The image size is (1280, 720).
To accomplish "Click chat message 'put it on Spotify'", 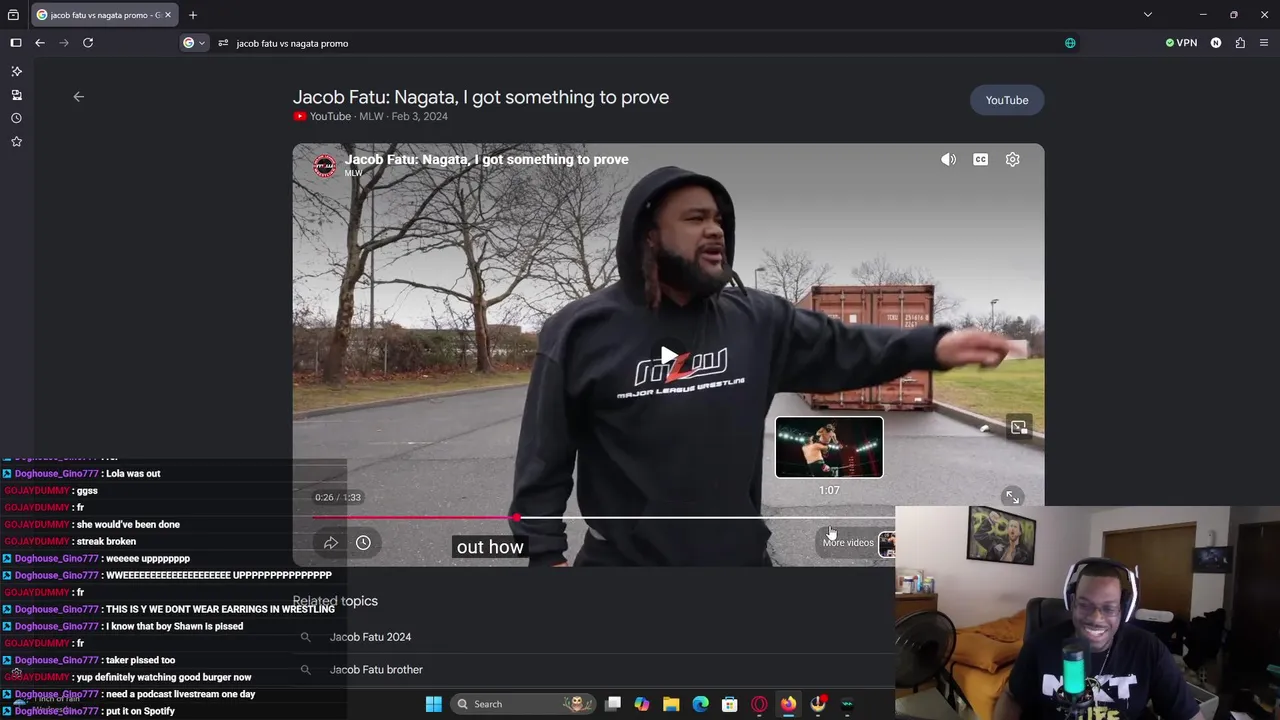I will [x=140, y=711].
